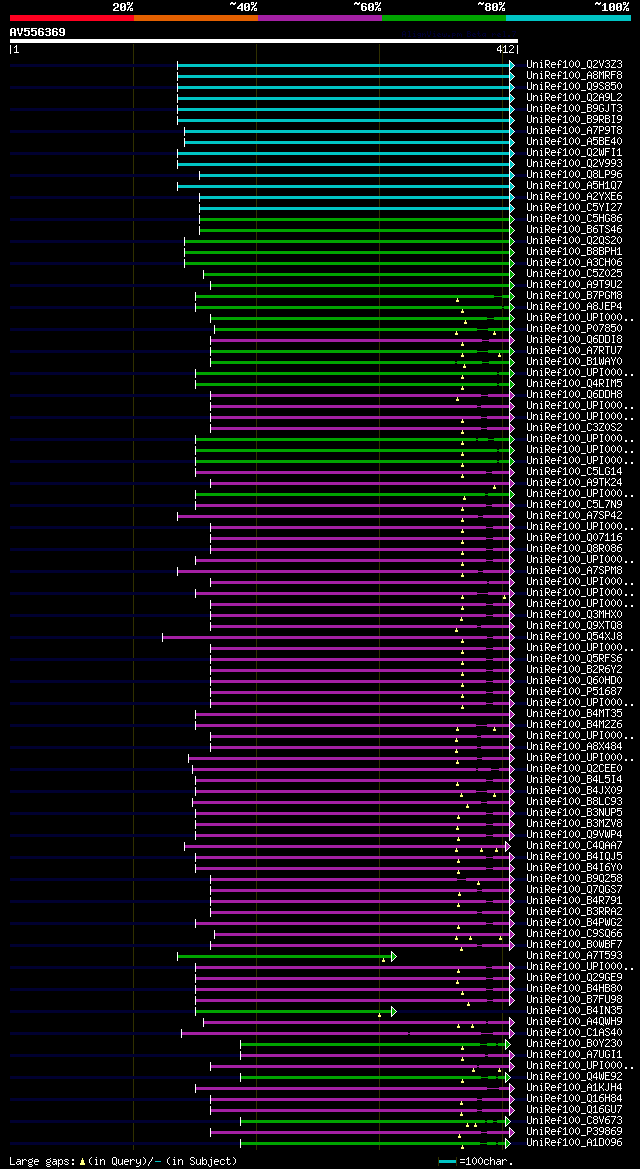Click the UniRef100_Q54XJ8 hit label
Screen dimensions: 640x1169
pyautogui.click(x=574, y=637)
